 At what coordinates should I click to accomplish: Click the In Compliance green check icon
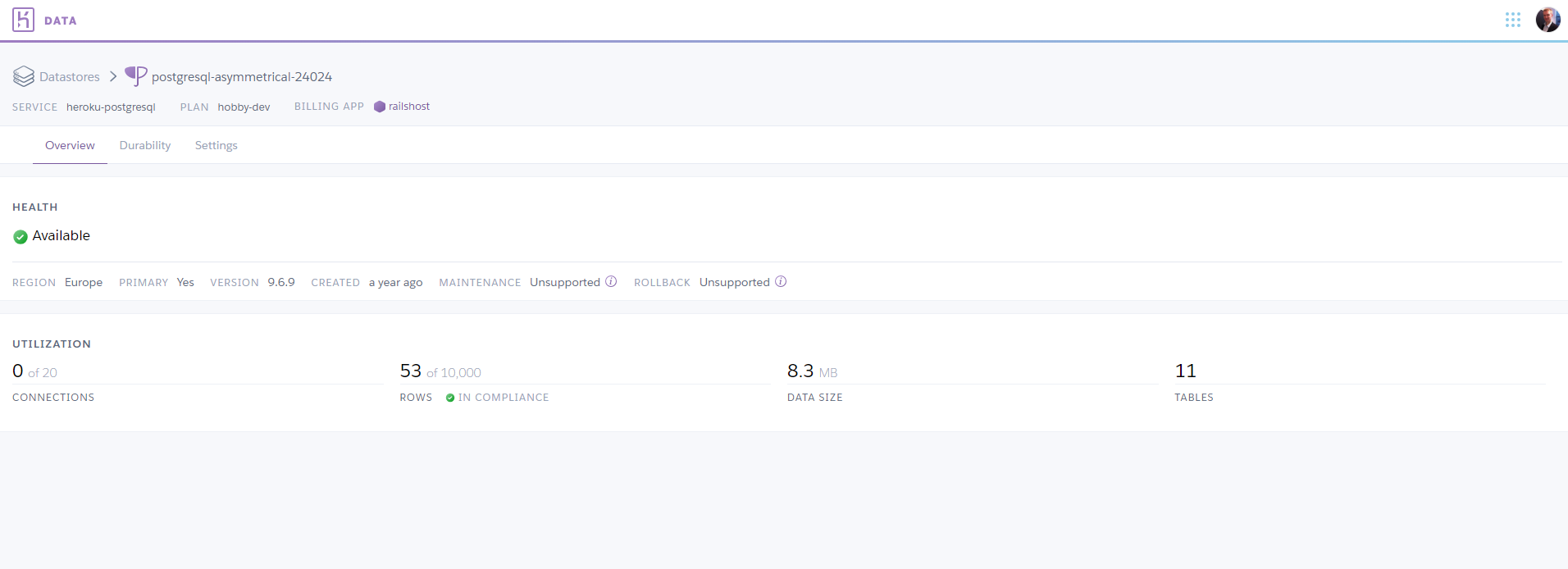point(450,398)
